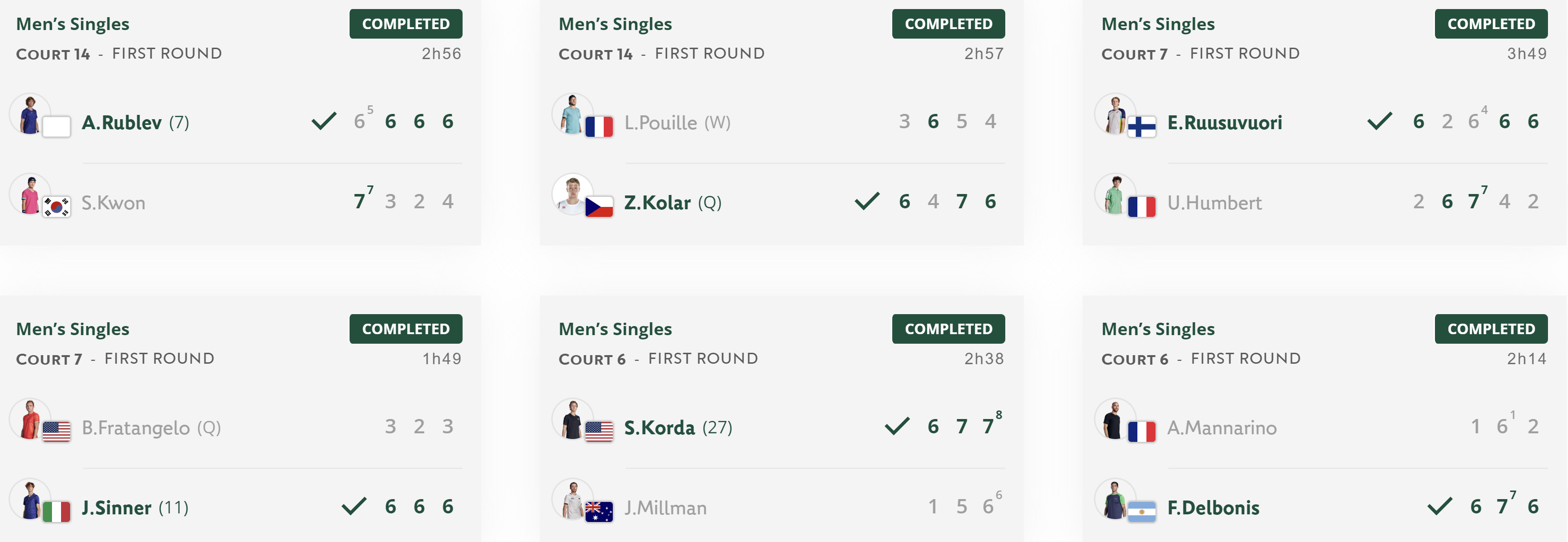The width and height of the screenshot is (1568, 542).
Task: Click COMPLETED badge on Rublev vs Kwon match
Action: (x=406, y=24)
